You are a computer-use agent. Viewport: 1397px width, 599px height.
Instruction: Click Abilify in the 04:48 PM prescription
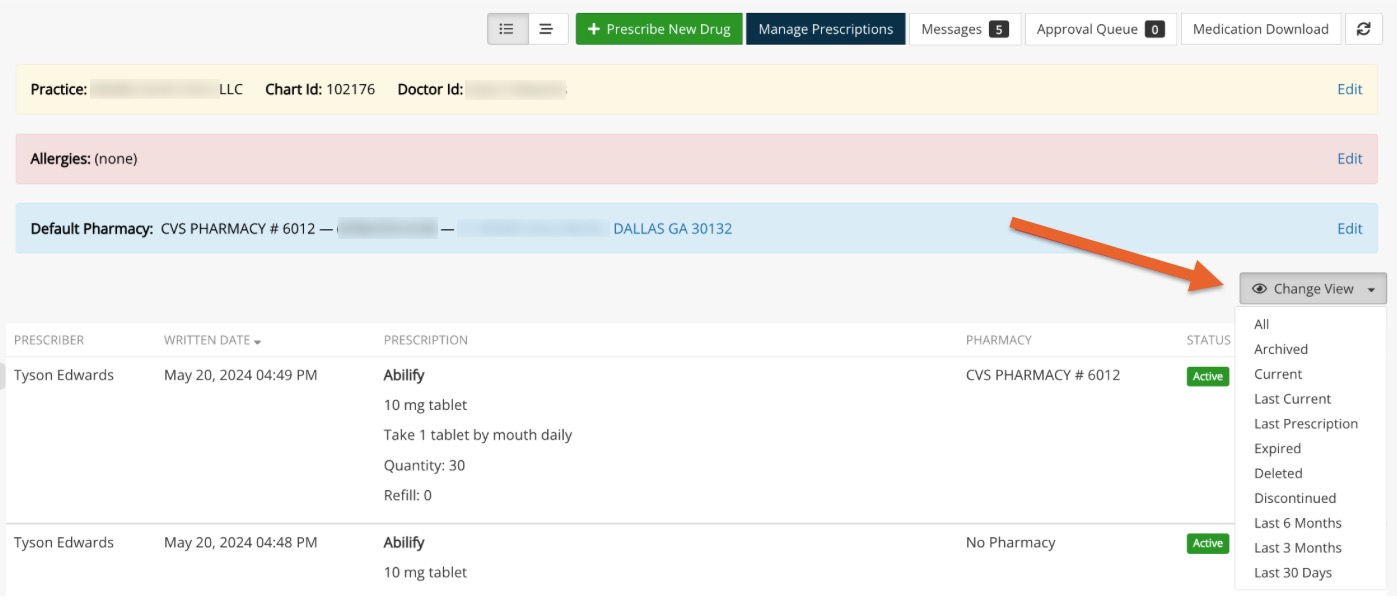coord(404,542)
